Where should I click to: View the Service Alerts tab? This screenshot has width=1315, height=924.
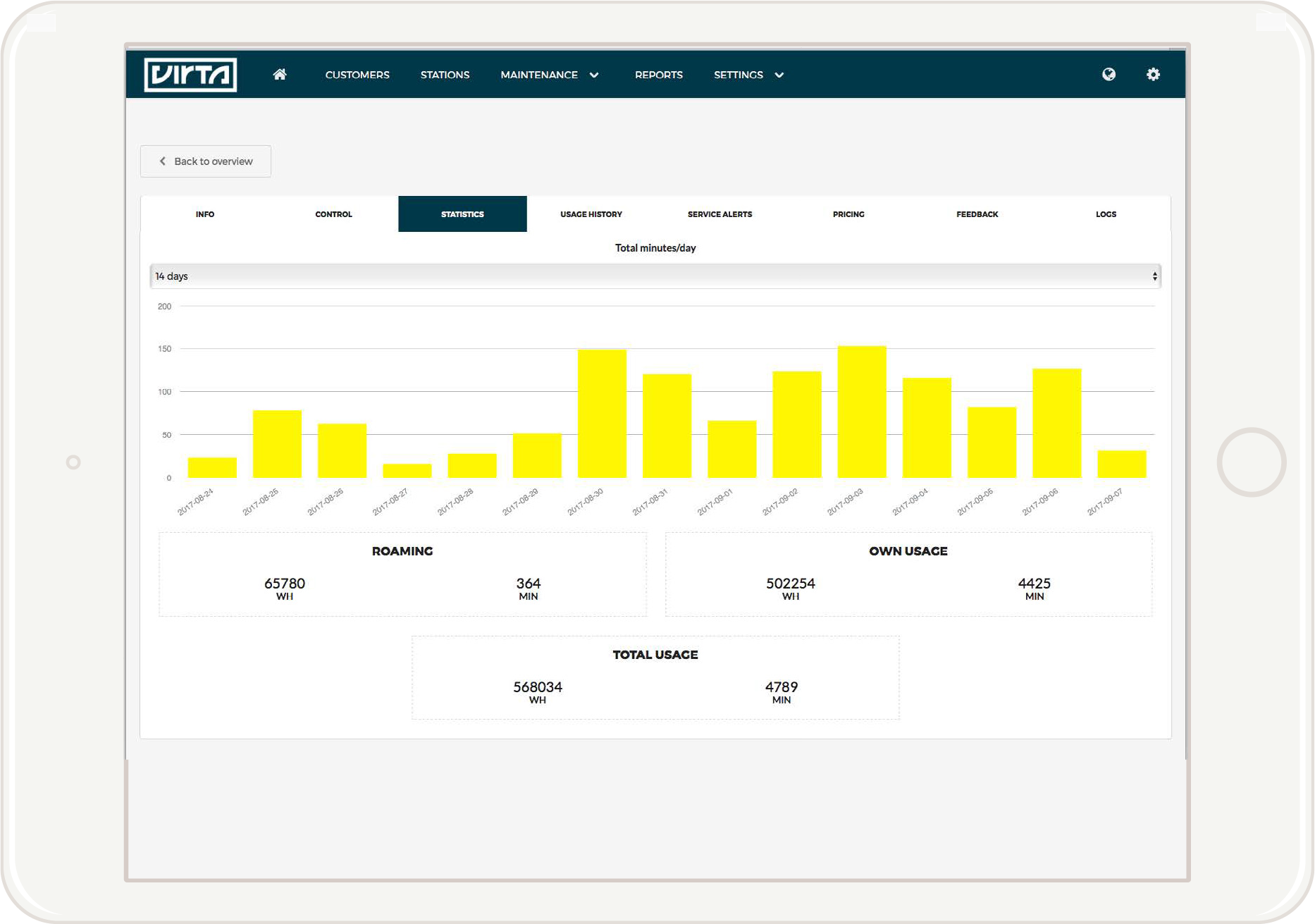720,214
